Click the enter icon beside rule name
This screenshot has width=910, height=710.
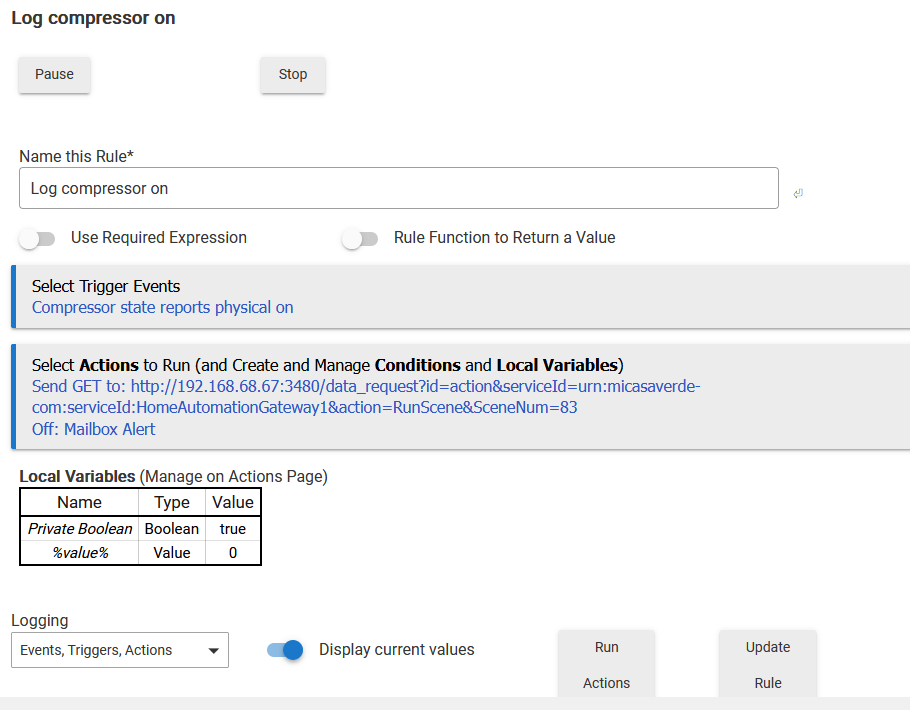(798, 194)
